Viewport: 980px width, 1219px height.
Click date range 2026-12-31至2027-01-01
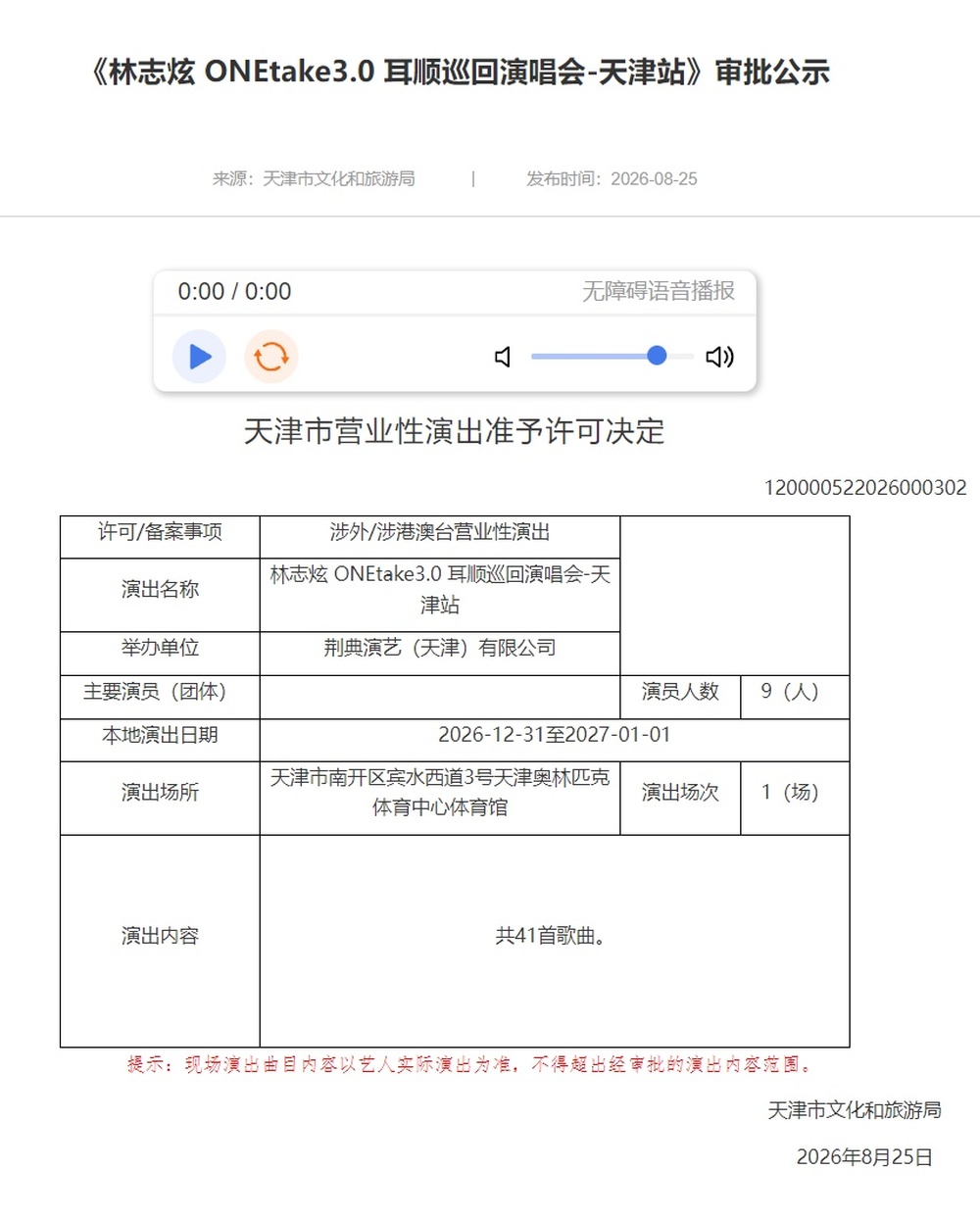click(x=555, y=740)
